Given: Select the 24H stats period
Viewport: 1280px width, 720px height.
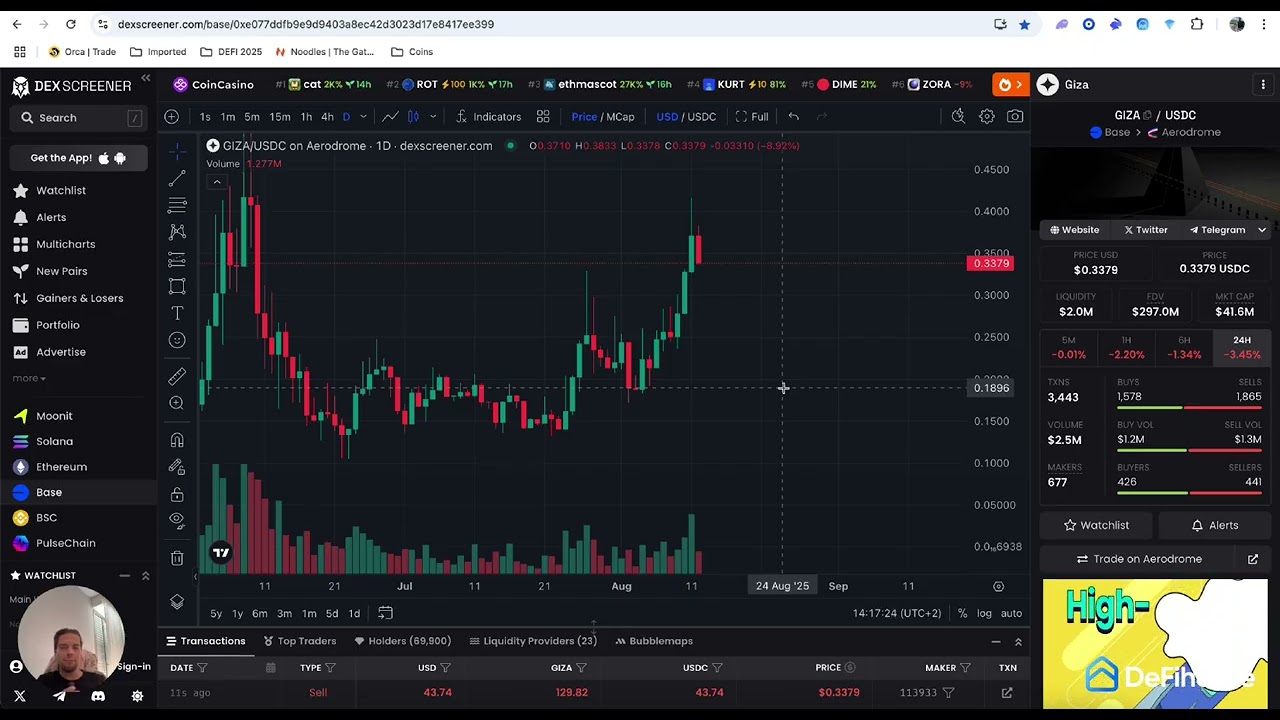Looking at the screenshot, I should [x=1242, y=348].
